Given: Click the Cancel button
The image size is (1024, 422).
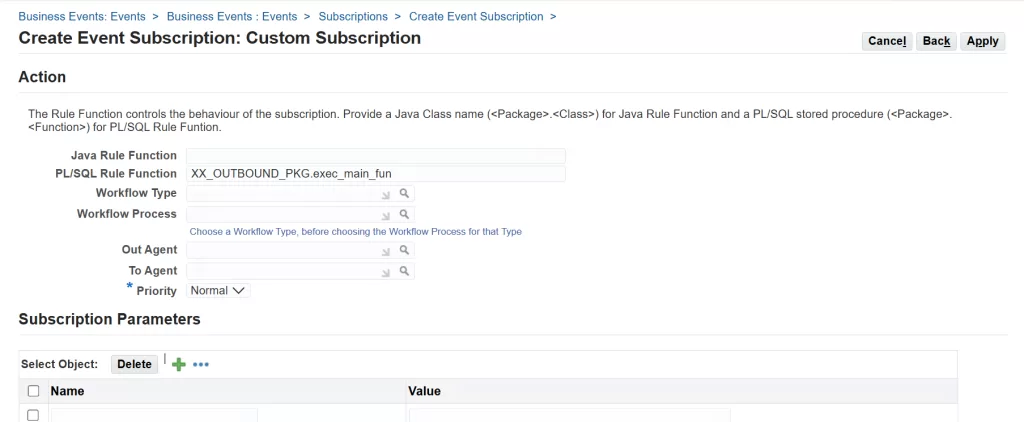Looking at the screenshot, I should click(x=886, y=41).
